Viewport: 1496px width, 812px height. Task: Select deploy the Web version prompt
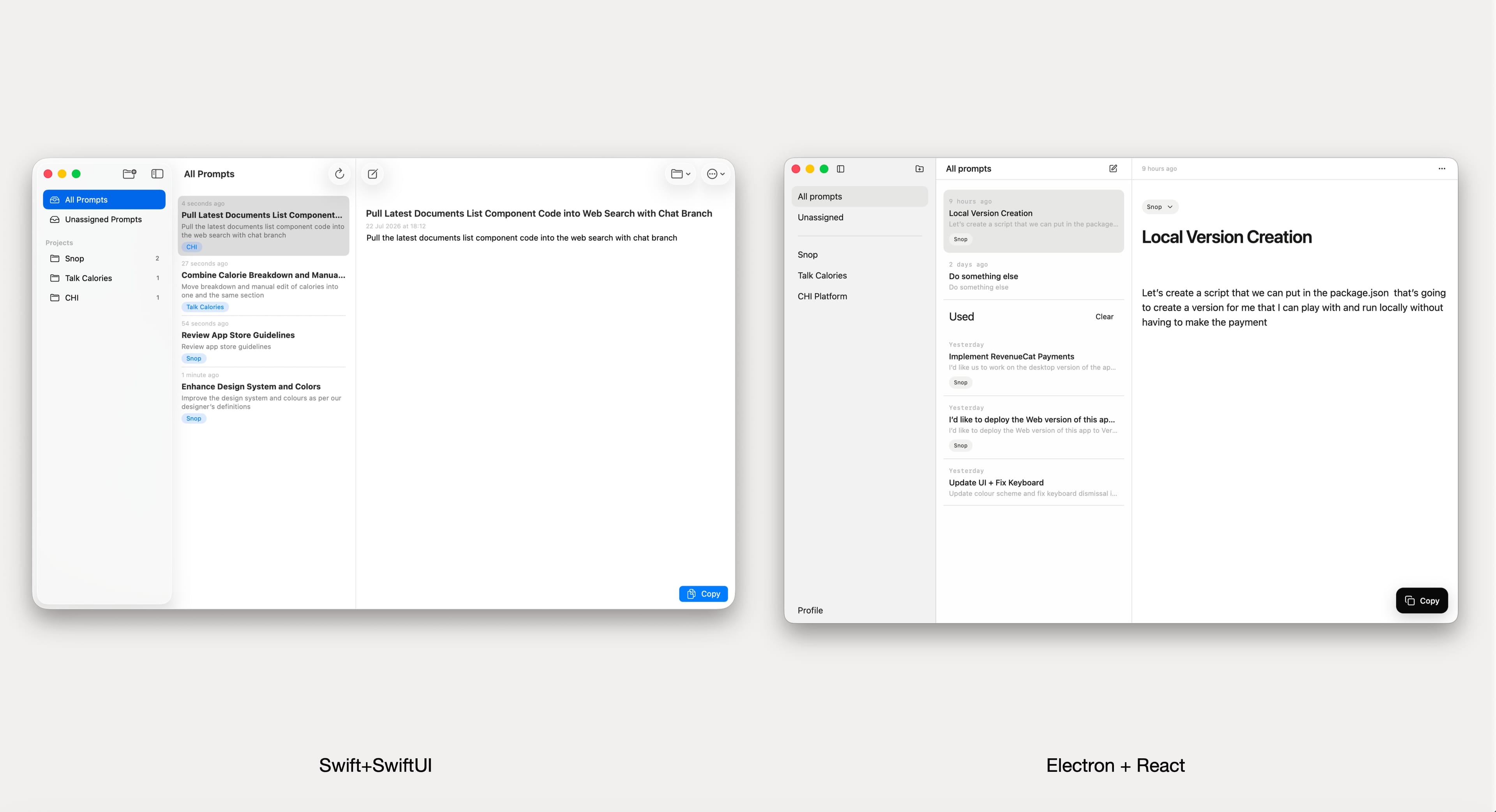pyautogui.click(x=1034, y=427)
